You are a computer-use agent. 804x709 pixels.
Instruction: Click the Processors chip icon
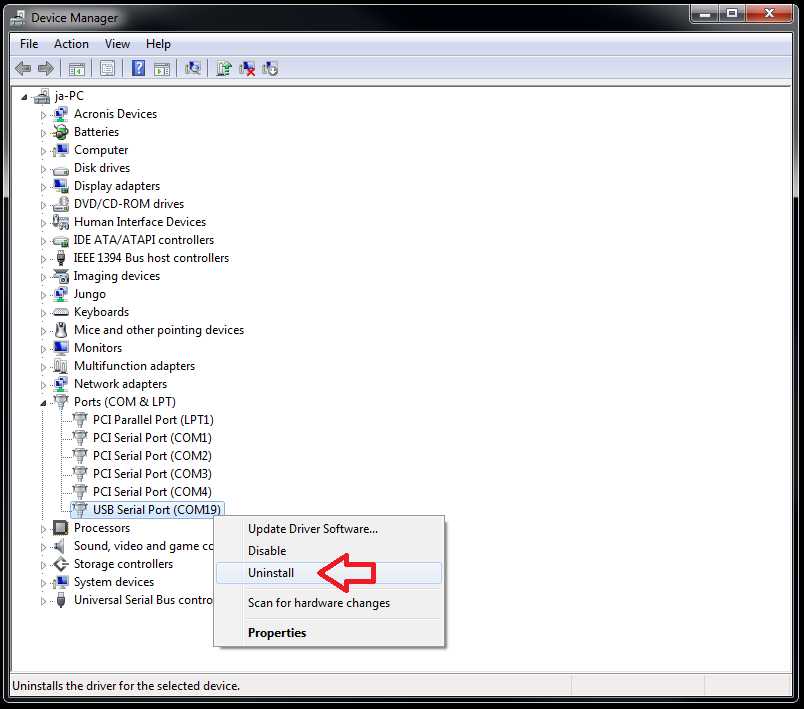(61, 528)
